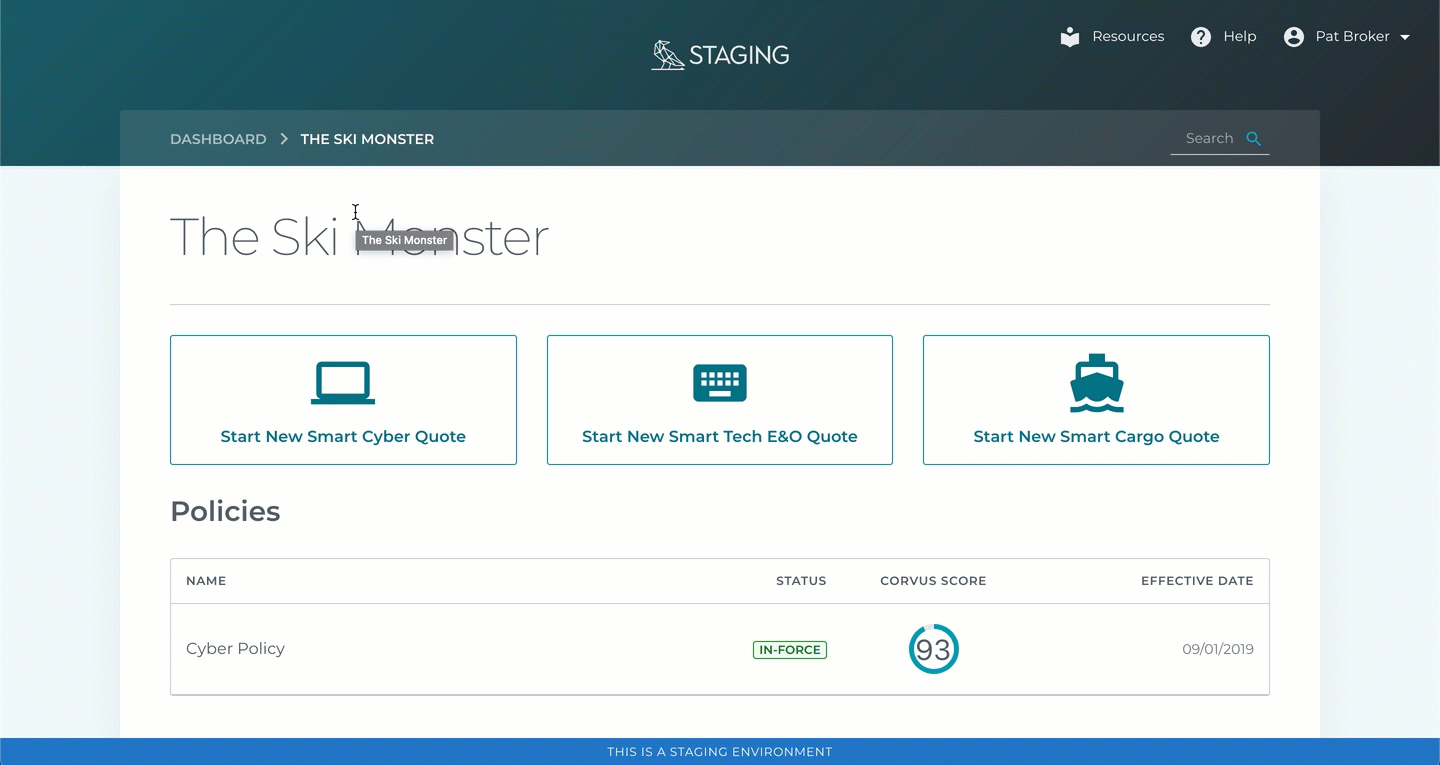
Task: Click the STATUS column header
Action: (801, 581)
